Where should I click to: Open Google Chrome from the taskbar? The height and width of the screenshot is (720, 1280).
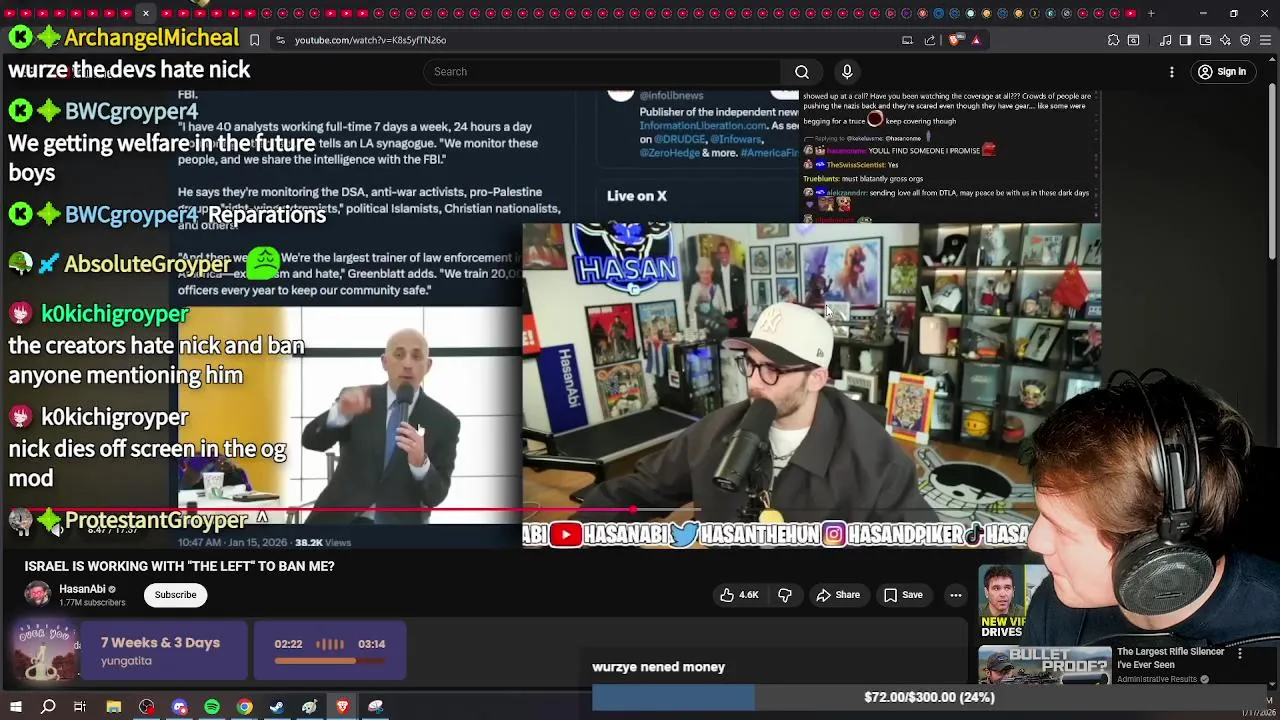pyautogui.click(x=244, y=707)
